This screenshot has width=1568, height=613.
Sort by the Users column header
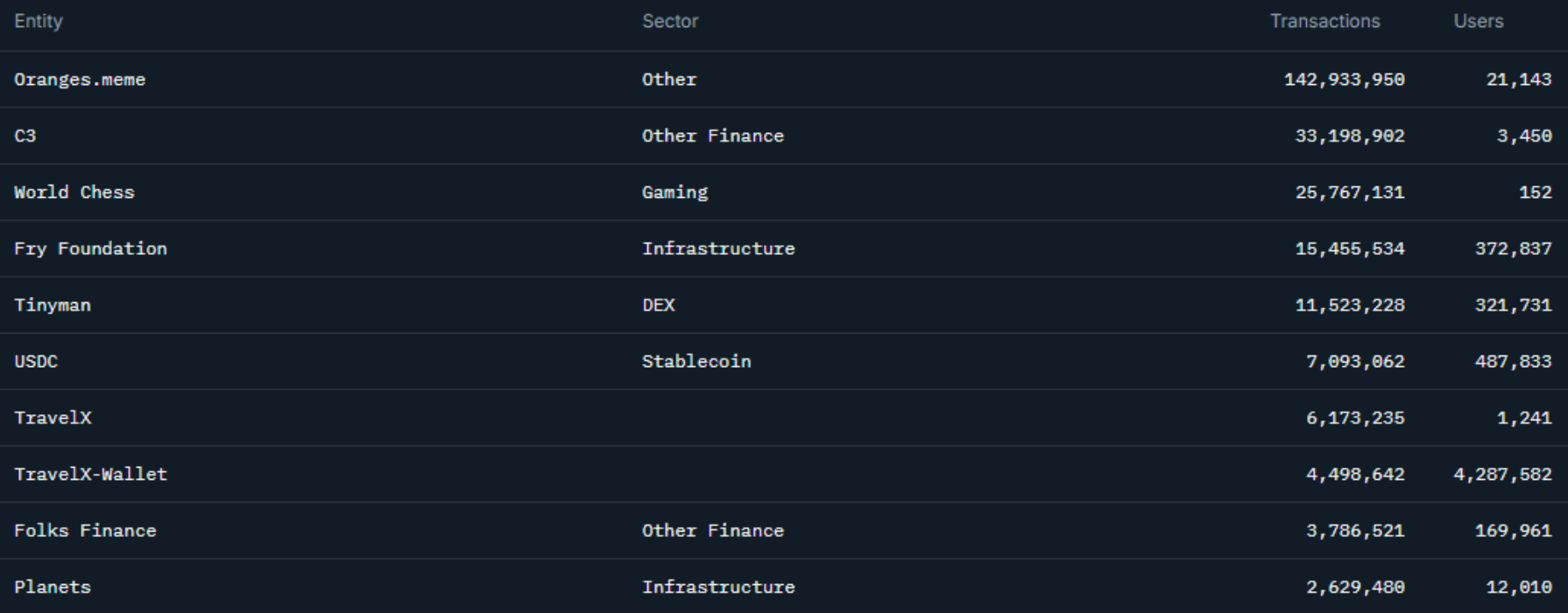tap(1478, 21)
